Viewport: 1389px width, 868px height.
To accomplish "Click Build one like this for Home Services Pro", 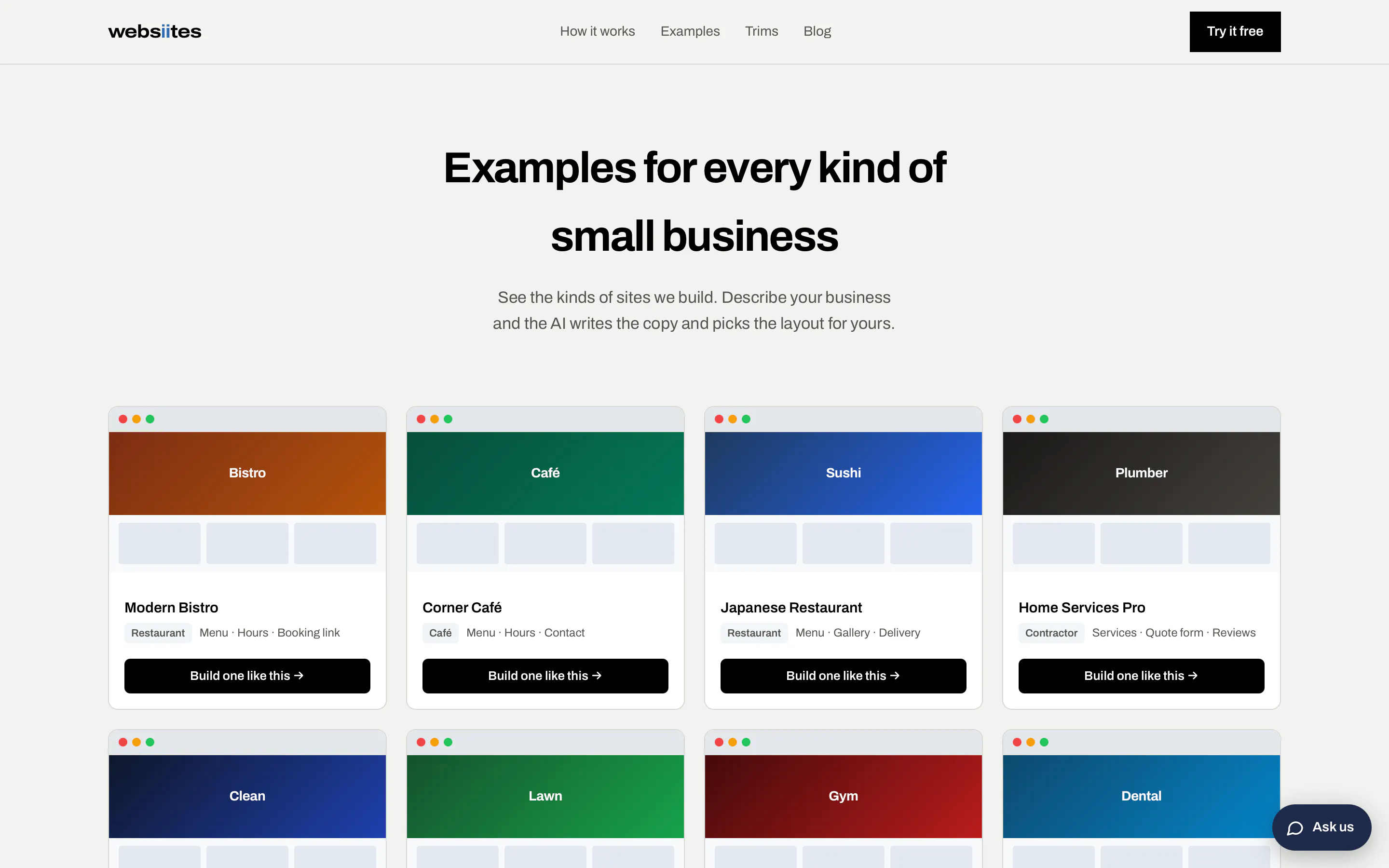I will coord(1141,676).
